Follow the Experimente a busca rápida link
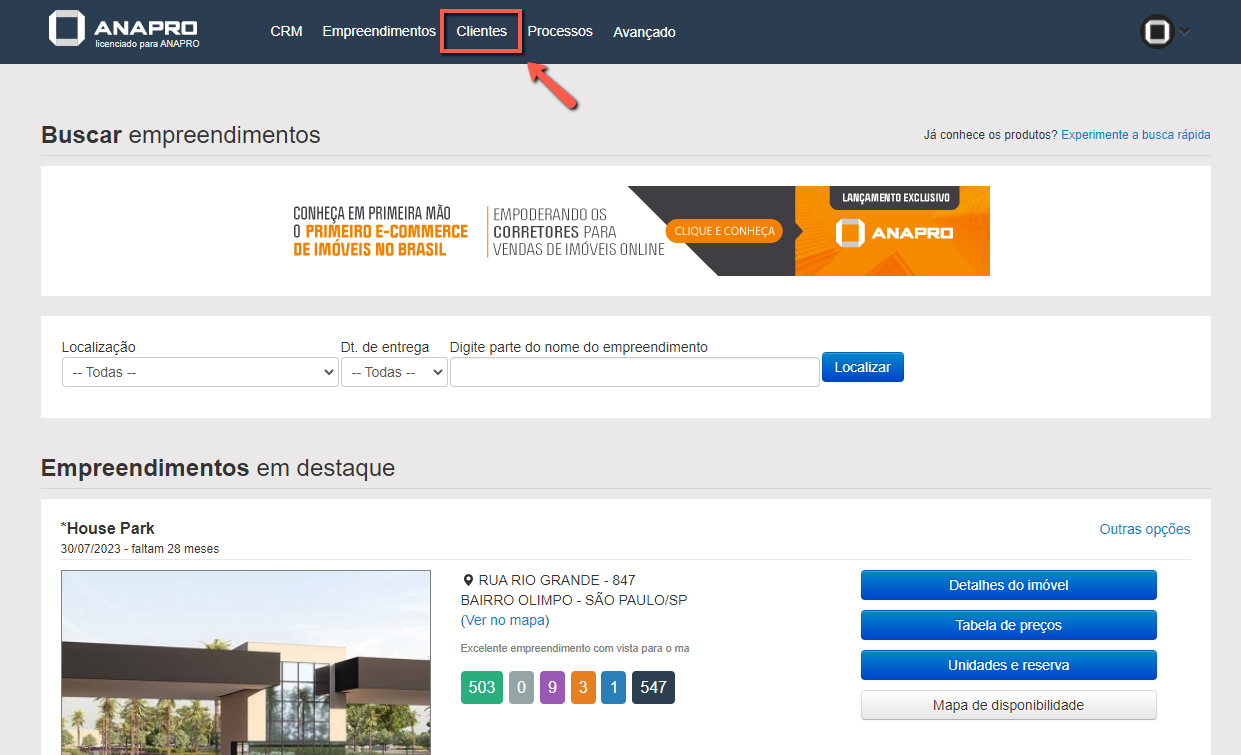This screenshot has width=1241, height=755. tap(1135, 134)
